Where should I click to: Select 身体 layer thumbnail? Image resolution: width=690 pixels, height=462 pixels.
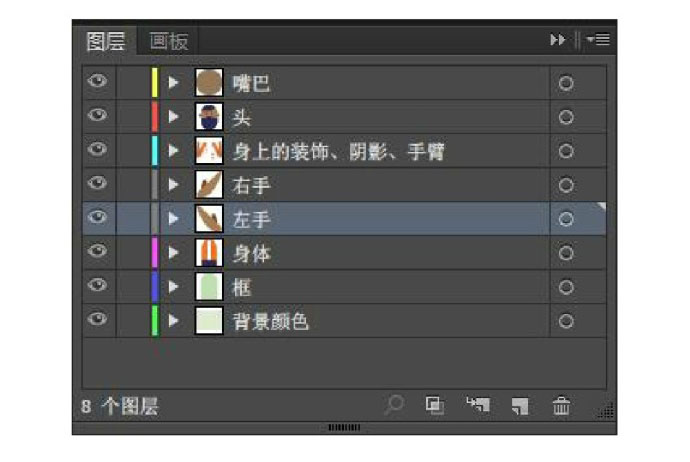(x=209, y=253)
